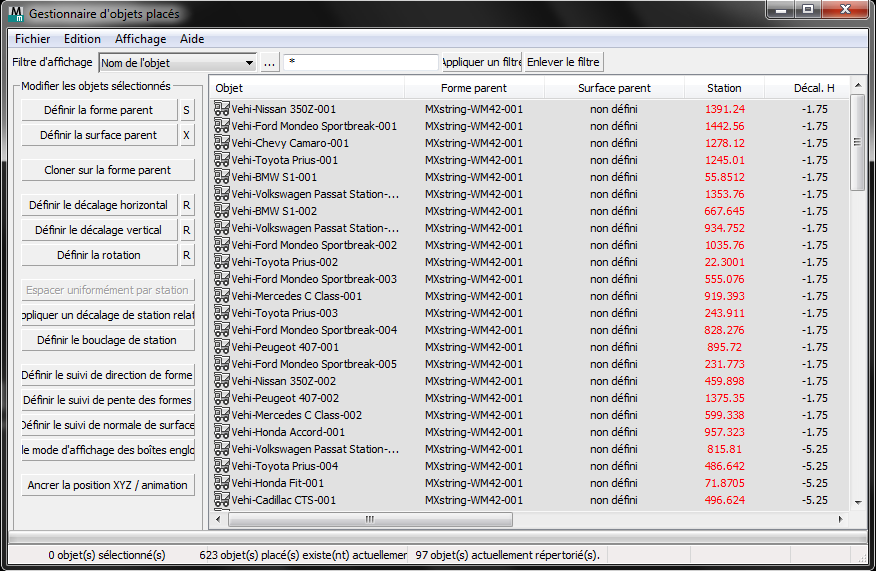This screenshot has height=571, width=876.
Task: Click the vertical scrollbar down arrow
Action: [x=858, y=502]
